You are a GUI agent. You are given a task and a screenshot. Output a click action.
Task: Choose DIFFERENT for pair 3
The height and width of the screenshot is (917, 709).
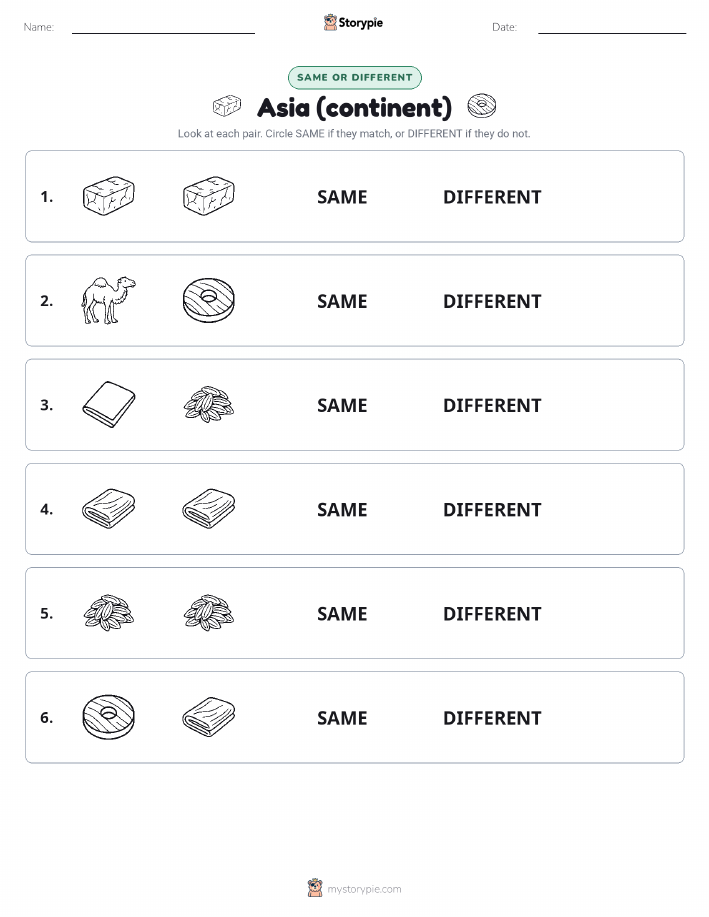pos(492,405)
